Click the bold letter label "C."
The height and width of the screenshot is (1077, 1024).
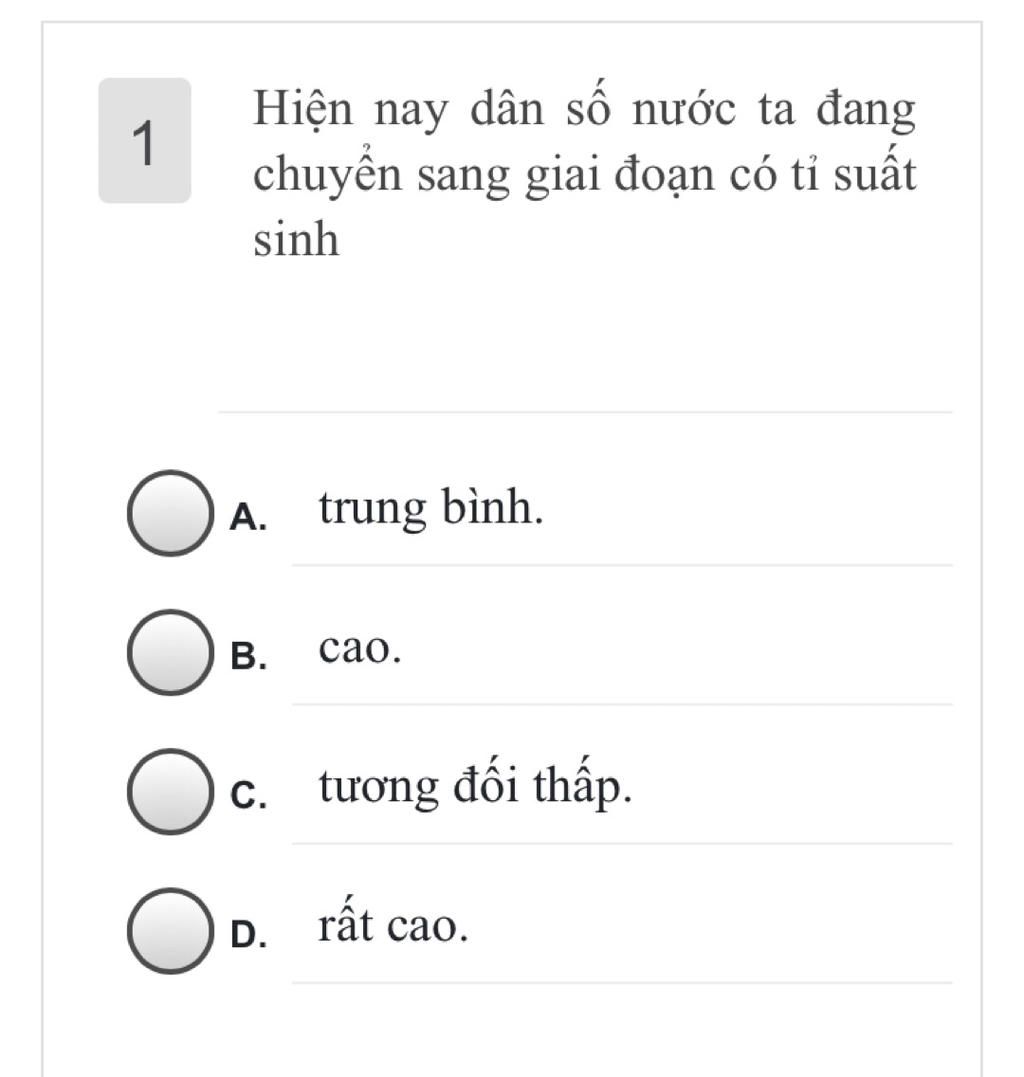pos(248,795)
